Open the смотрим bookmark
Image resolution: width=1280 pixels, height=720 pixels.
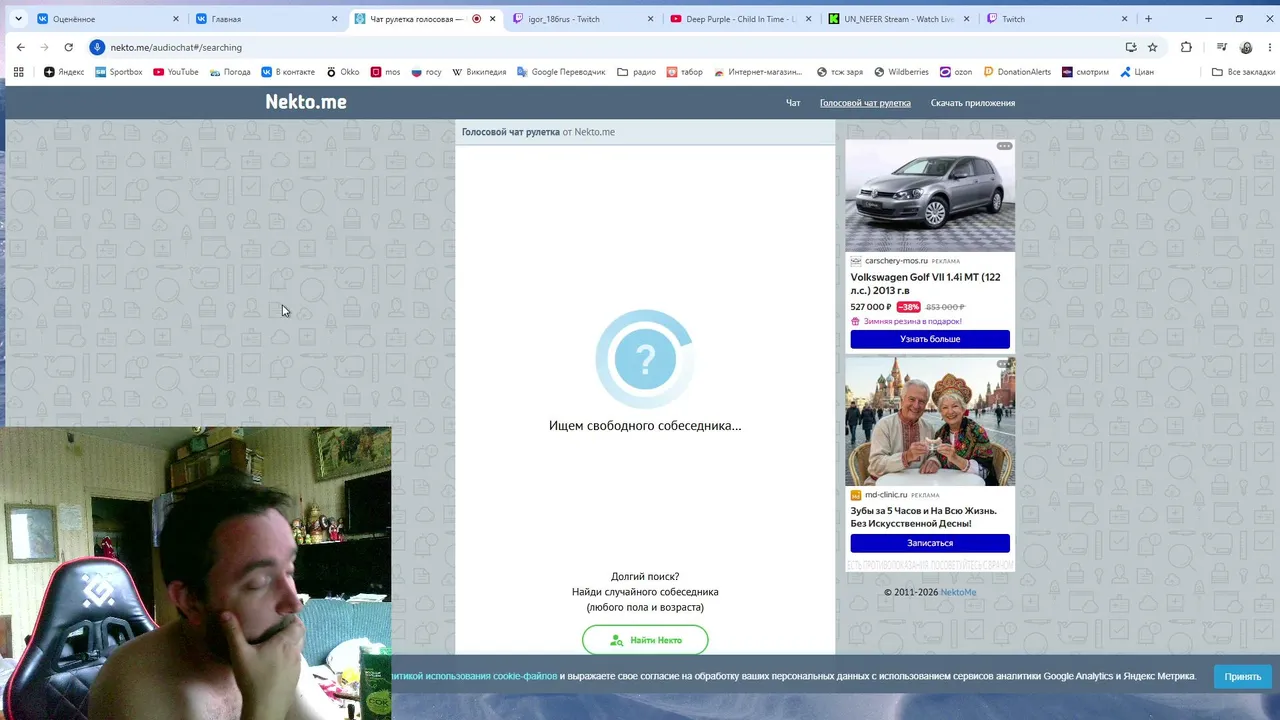click(x=1085, y=72)
